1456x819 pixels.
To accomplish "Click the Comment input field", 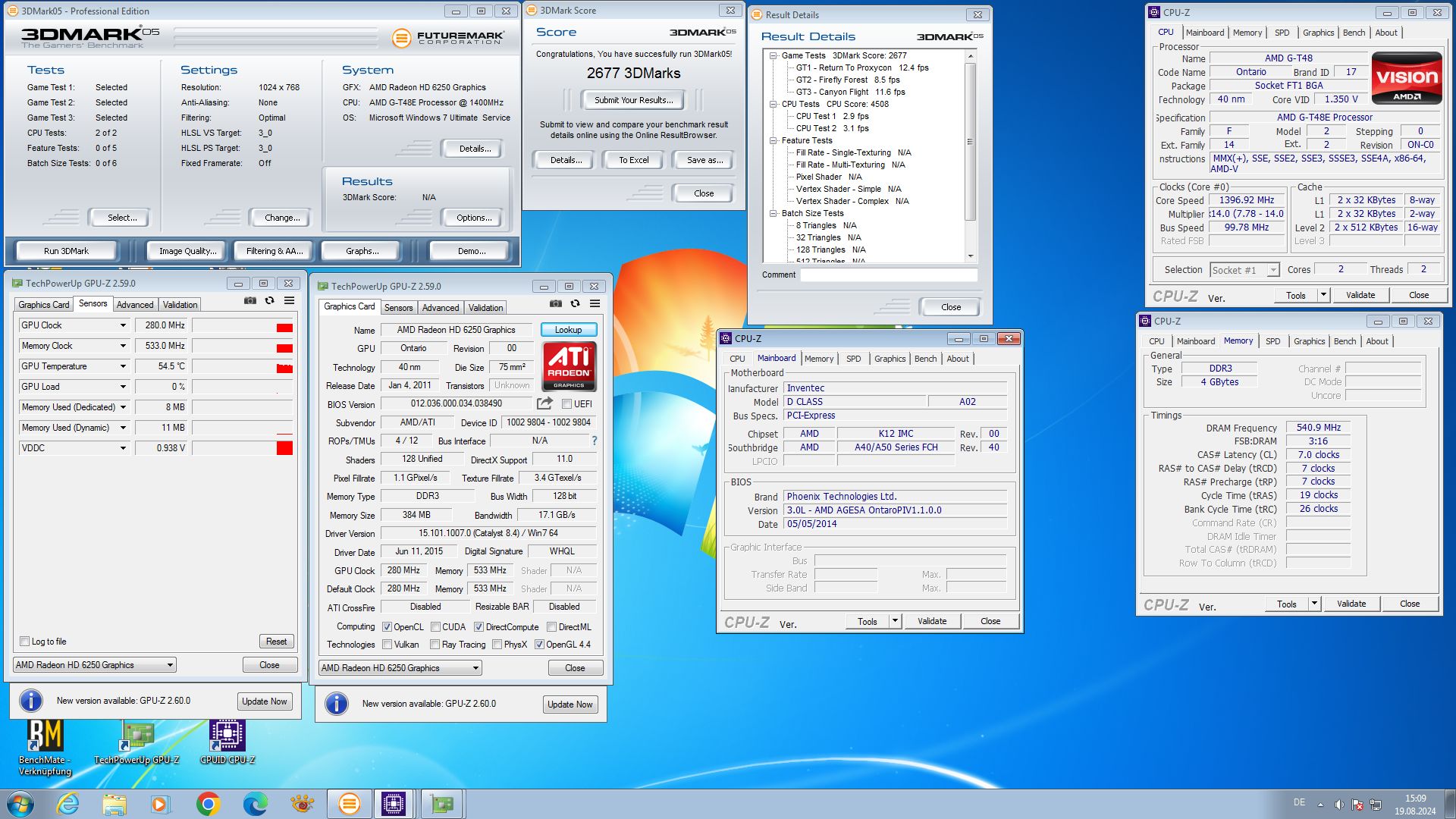I will pos(889,275).
